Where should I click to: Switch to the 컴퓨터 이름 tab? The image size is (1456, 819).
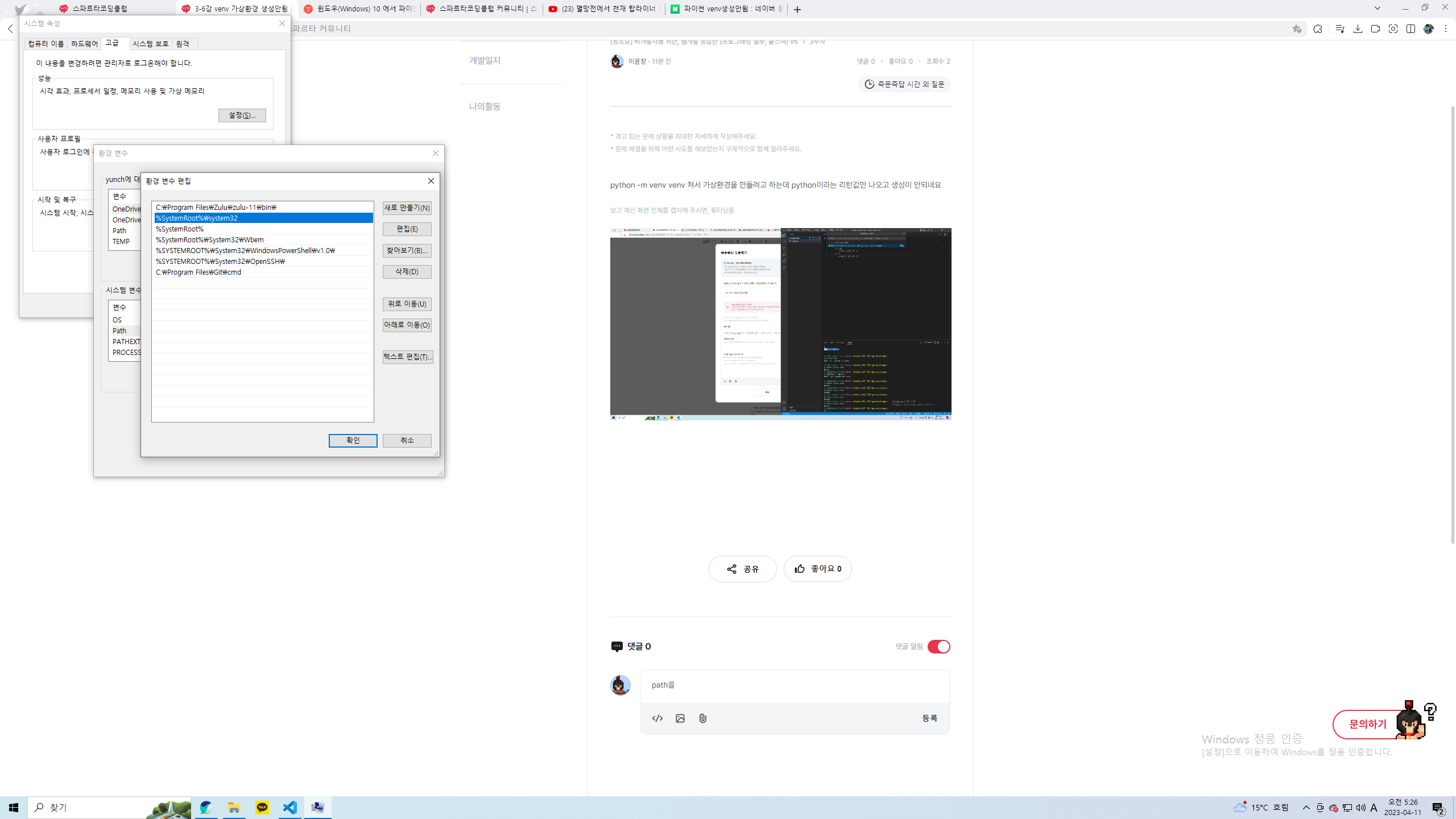click(46, 44)
